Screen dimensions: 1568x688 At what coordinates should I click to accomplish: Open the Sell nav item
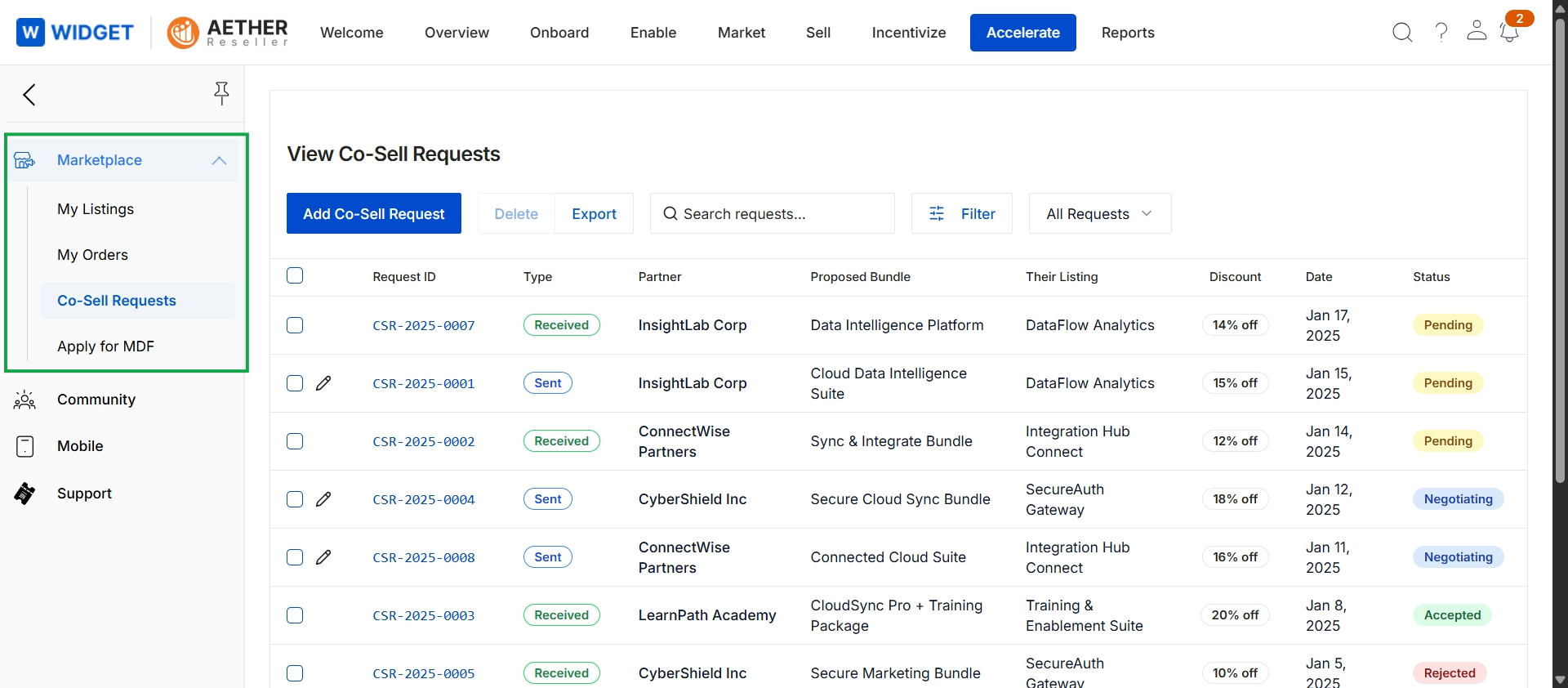point(818,33)
